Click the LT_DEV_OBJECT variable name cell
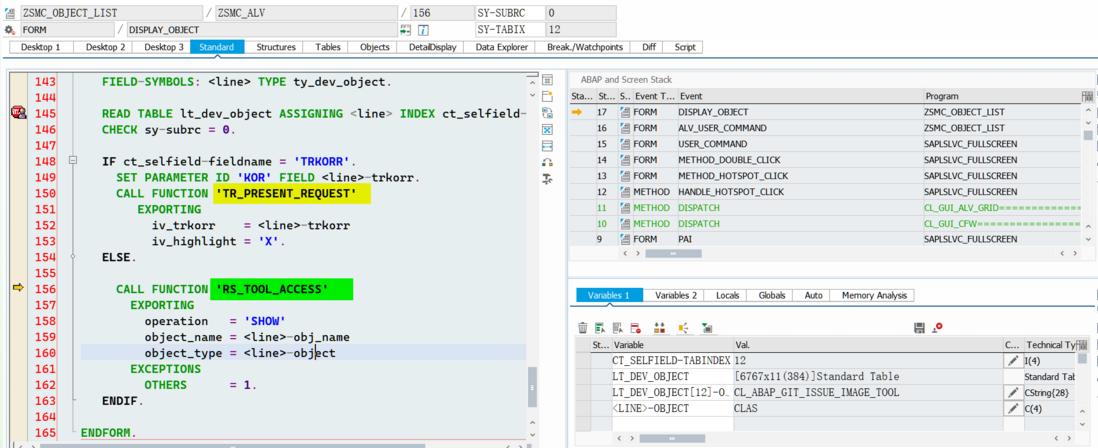The image size is (1098, 448). click(x=672, y=377)
